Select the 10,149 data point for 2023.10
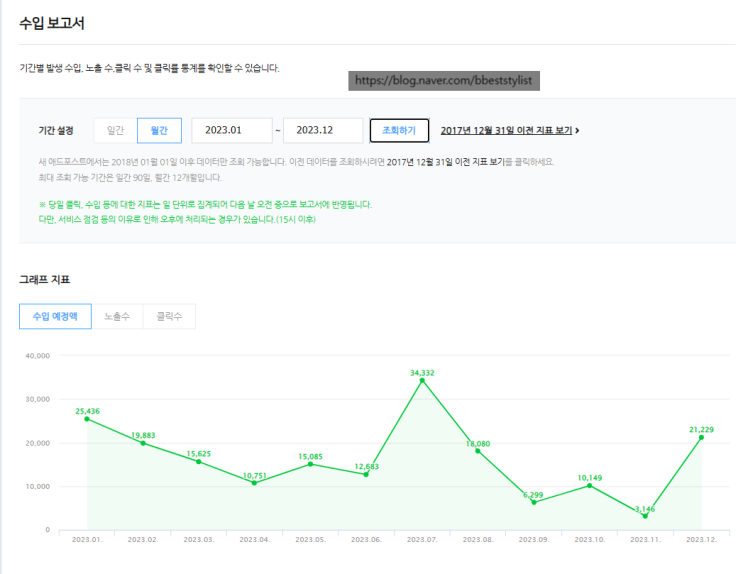This screenshot has height=574, width=743. pos(590,486)
